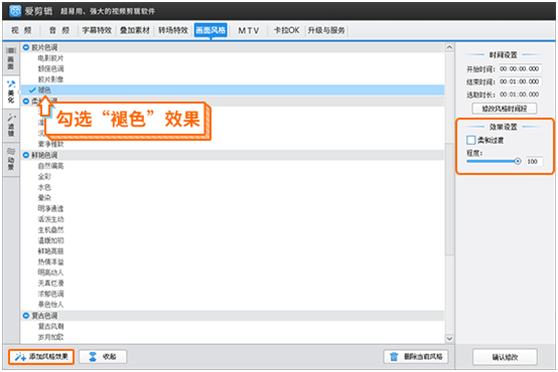Screen dimensions: 558x372
Task: Click the 结束时间 time field
Action: click(x=520, y=82)
